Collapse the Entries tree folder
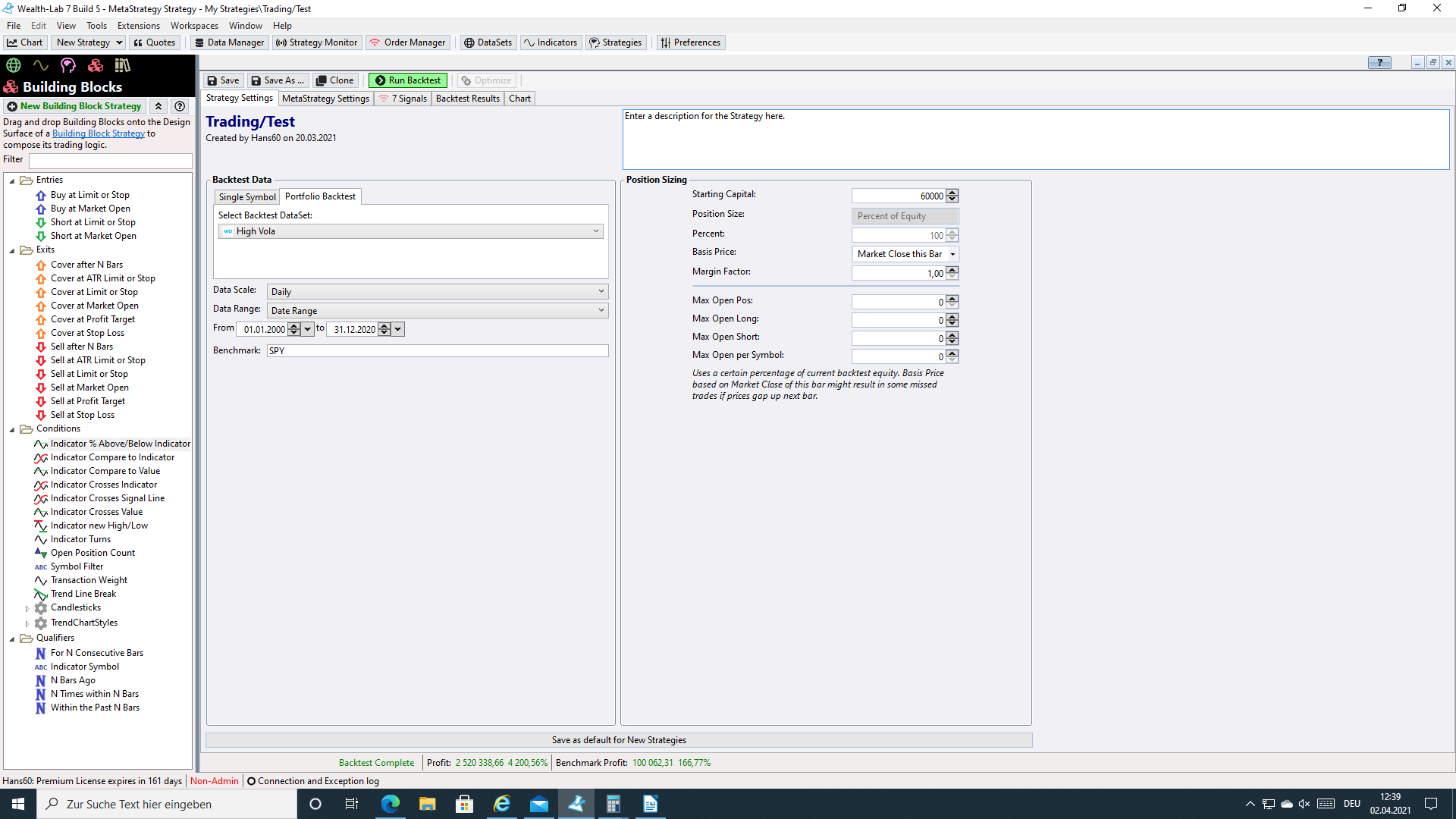1456x819 pixels. pos(12,180)
